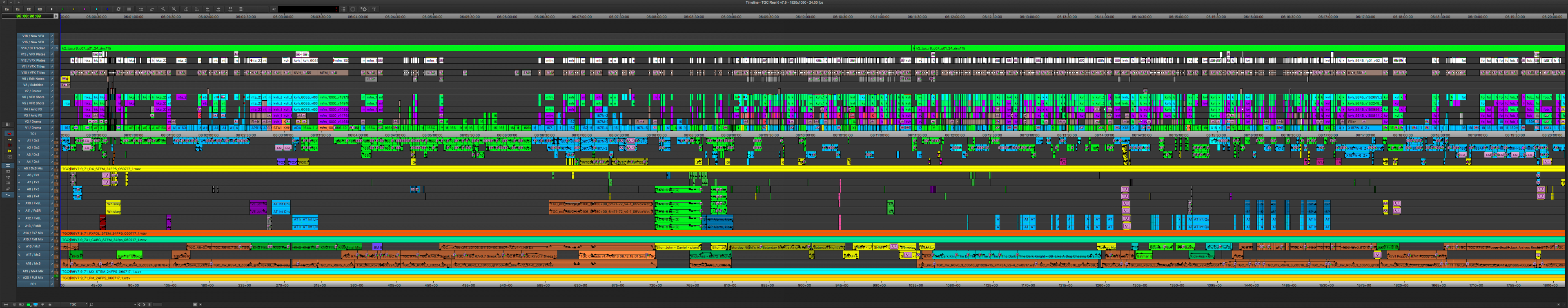This screenshot has height=308, width=1568.
Task: Click the Ee toolbar button
Action: tap(7, 10)
